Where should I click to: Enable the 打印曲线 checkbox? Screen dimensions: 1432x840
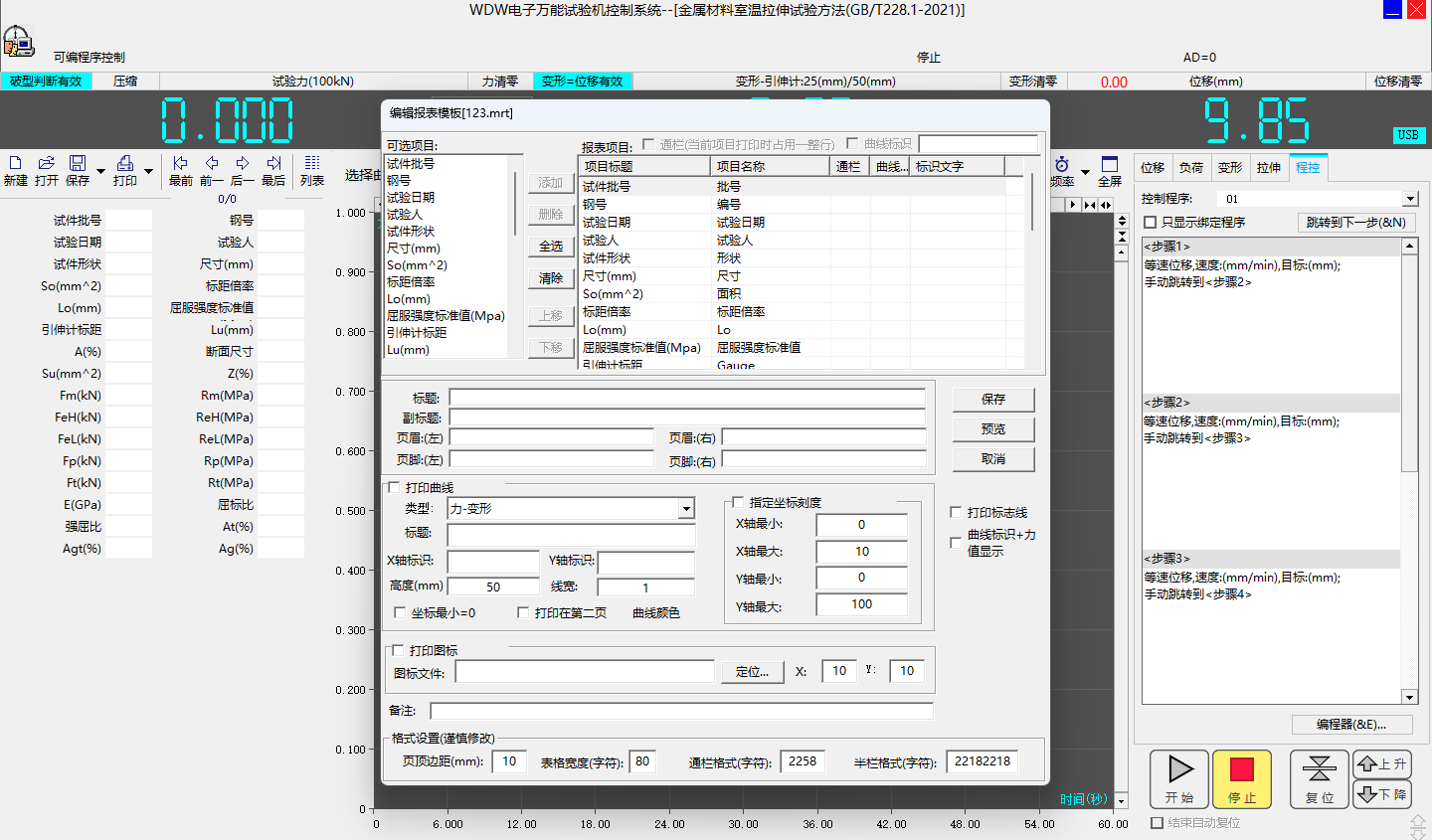coord(394,487)
